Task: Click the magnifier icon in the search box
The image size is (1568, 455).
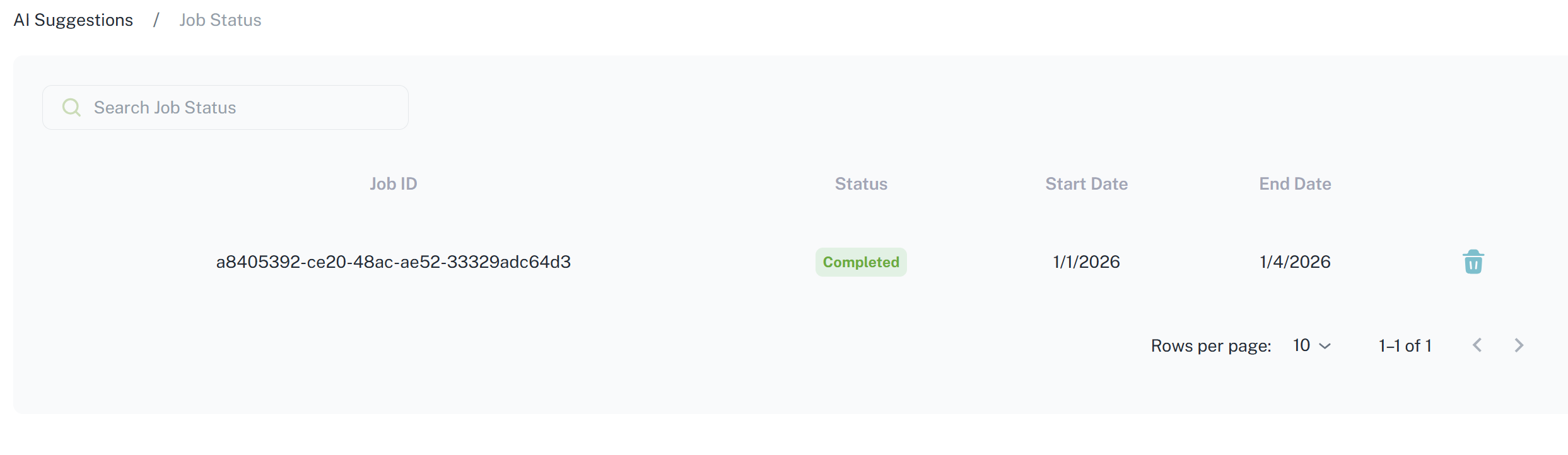Action: click(71, 108)
